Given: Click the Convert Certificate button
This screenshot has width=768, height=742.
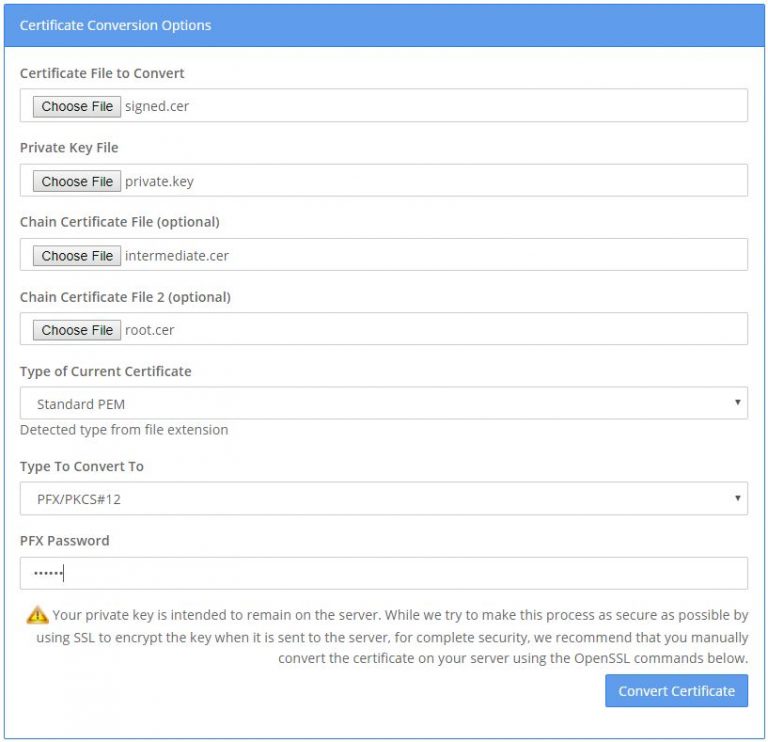Looking at the screenshot, I should 676,691.
